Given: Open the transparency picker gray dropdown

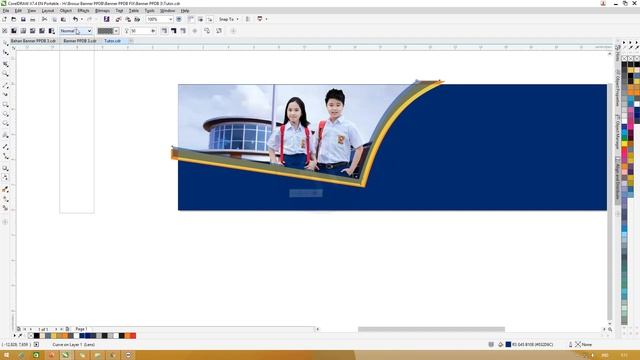Looking at the screenshot, I should tap(108, 31).
